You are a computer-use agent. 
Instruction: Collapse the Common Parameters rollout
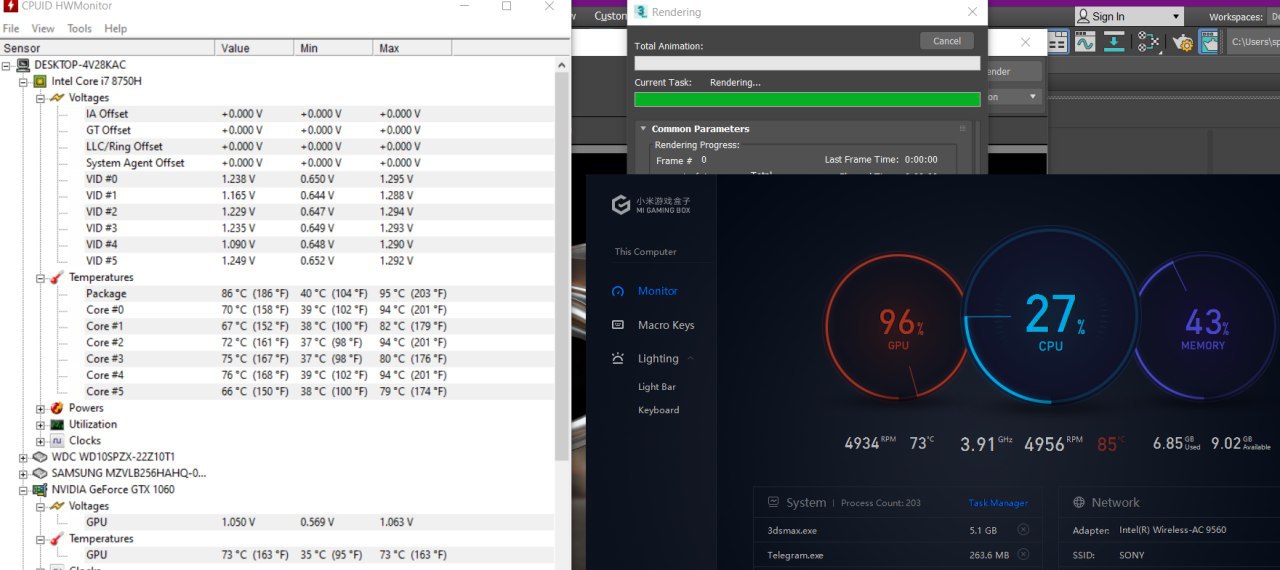click(643, 129)
